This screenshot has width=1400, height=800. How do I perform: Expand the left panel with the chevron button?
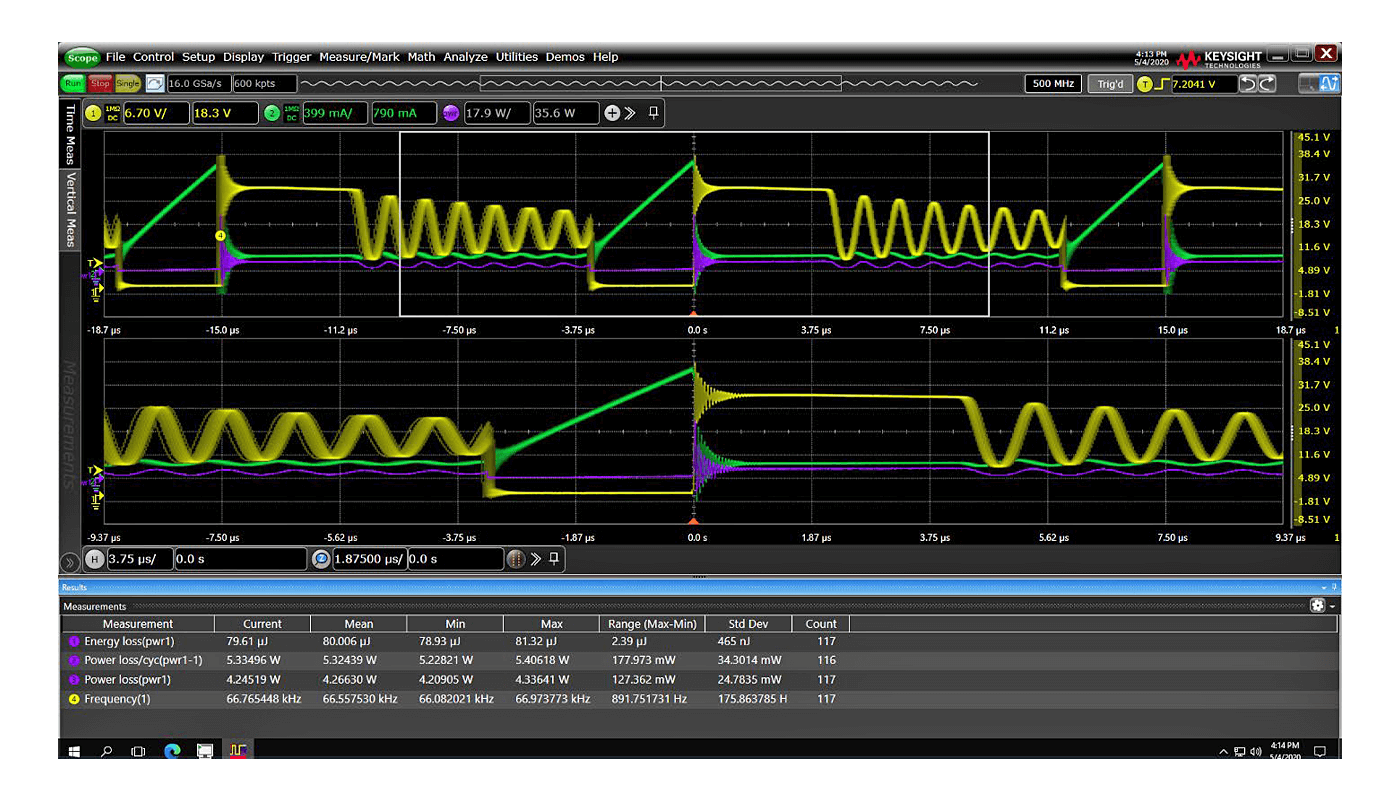coord(70,562)
